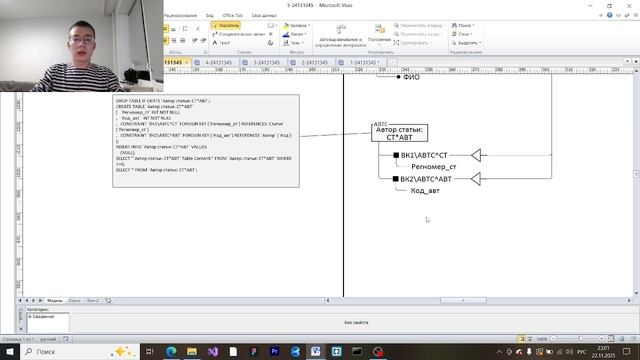640x360 pixels.
Task: Go to first page navigation arrow
Action: coord(20,301)
